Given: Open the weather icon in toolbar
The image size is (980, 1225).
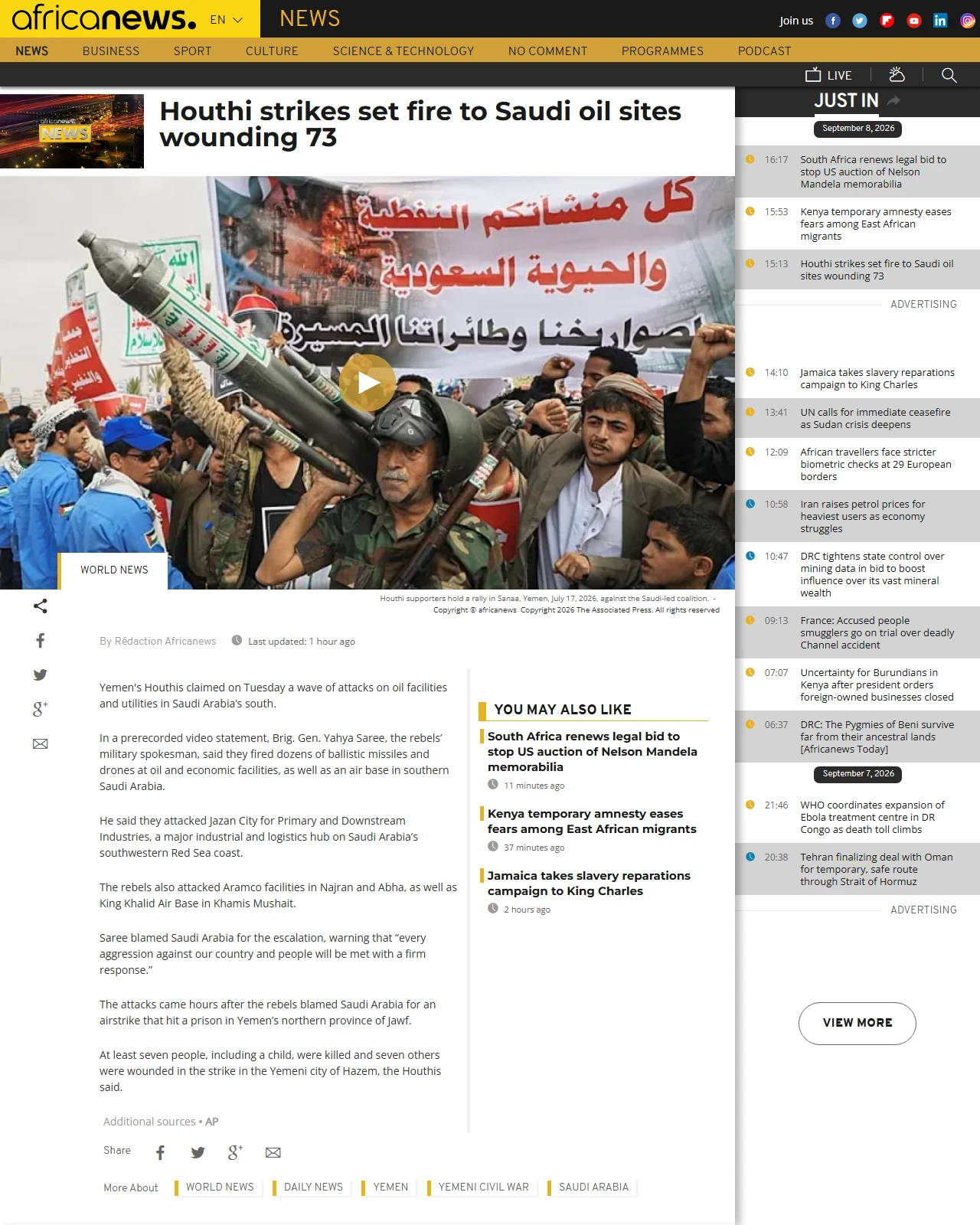Looking at the screenshot, I should pos(897,74).
